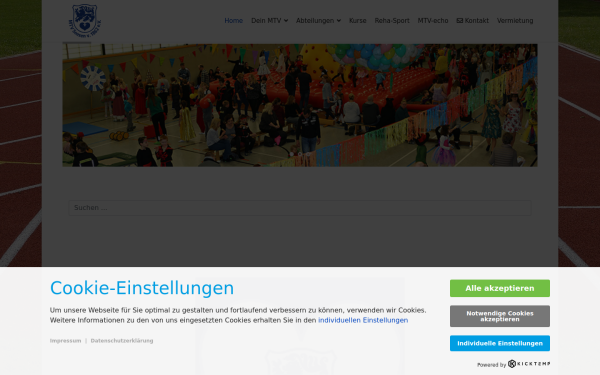Click the Cookie-Einstellungen heading
600x375 pixels.
tap(142, 288)
